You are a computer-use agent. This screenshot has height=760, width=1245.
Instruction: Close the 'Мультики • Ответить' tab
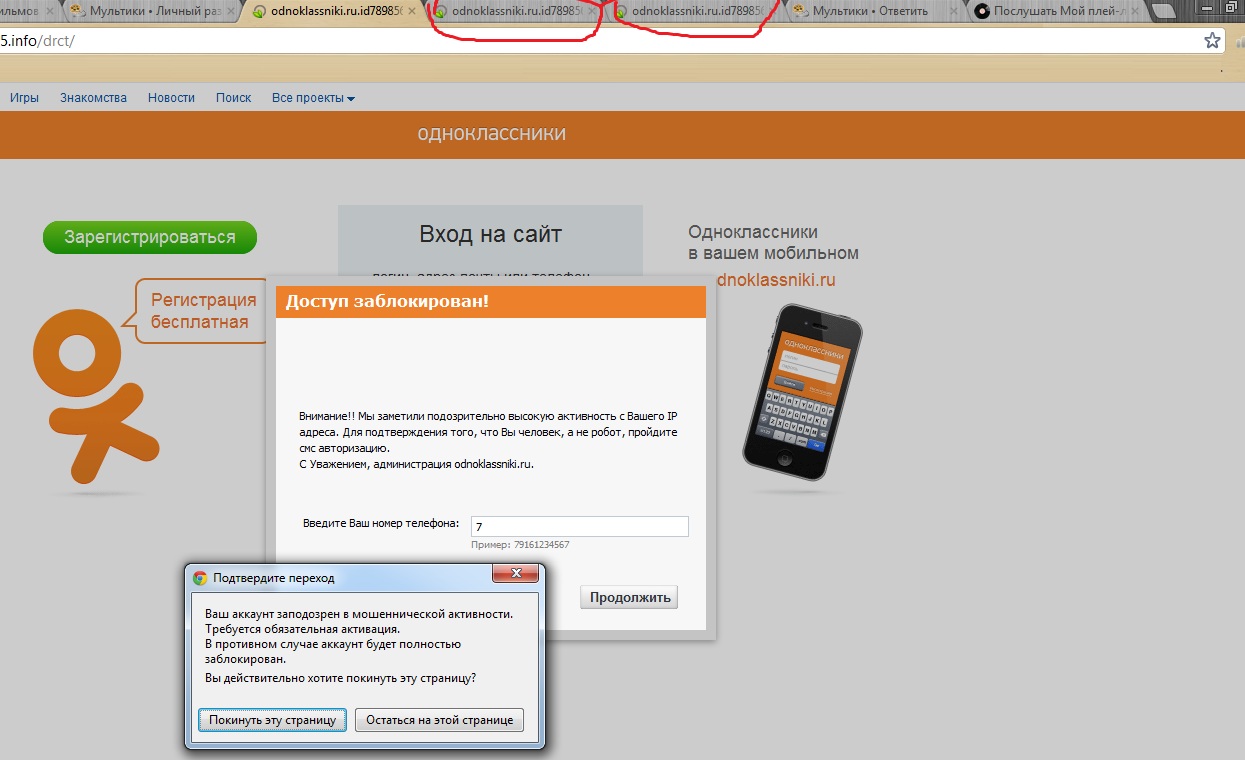[954, 12]
